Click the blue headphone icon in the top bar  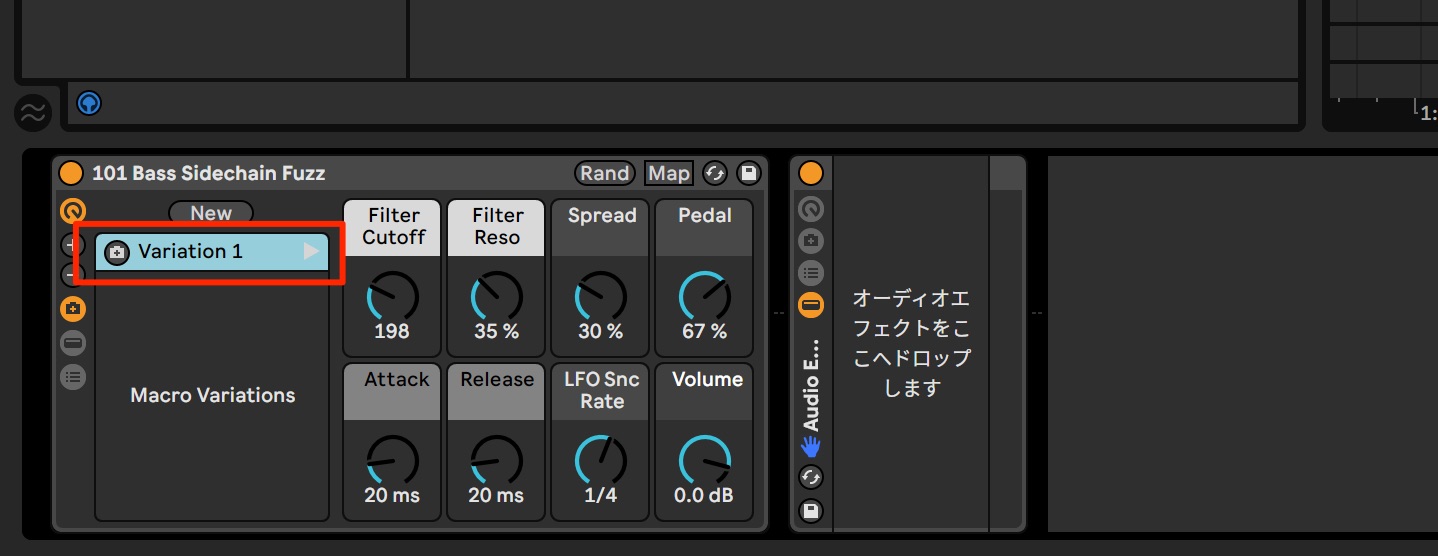pyautogui.click(x=89, y=102)
